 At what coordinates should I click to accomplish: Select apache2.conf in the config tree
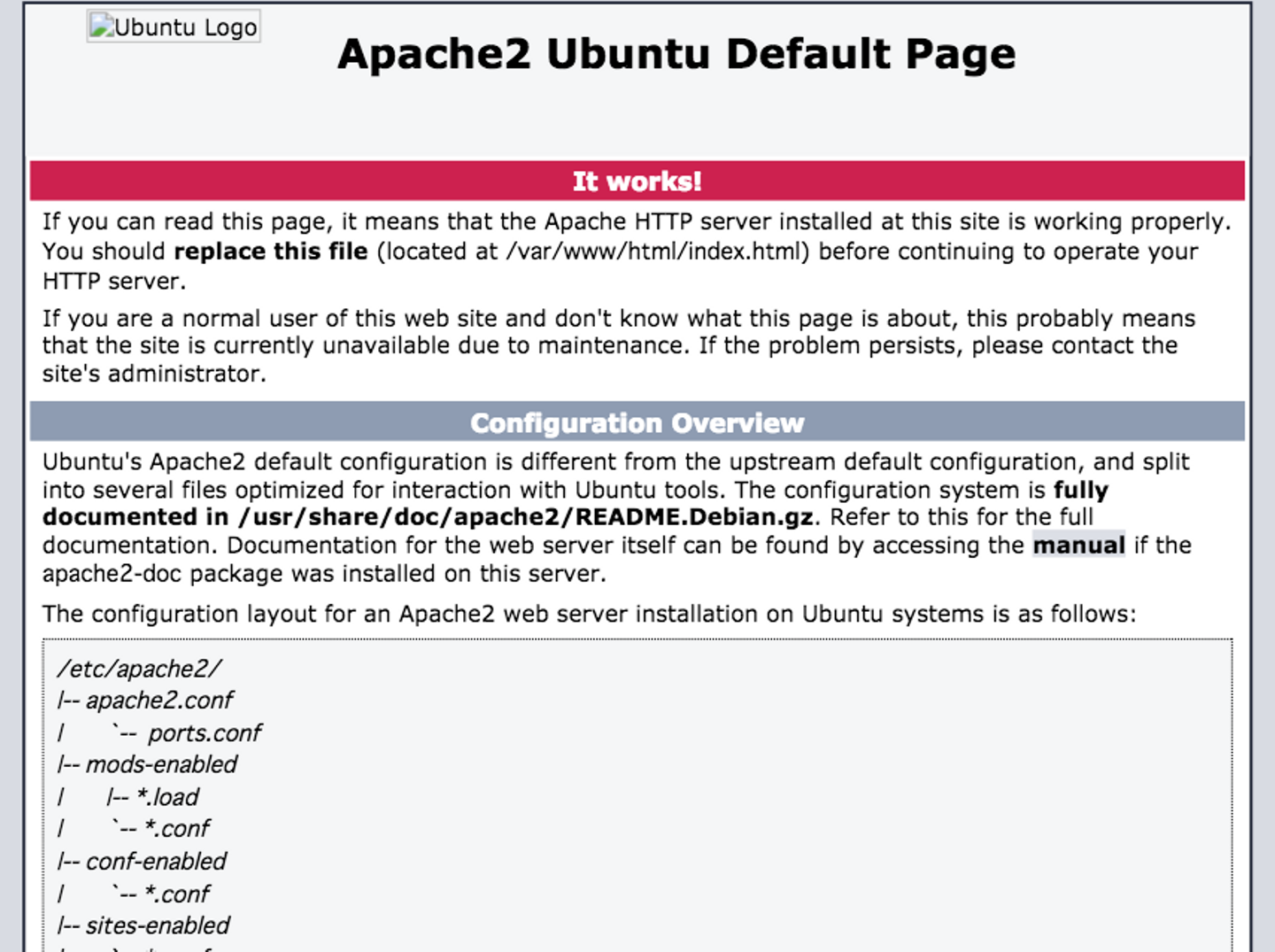click(159, 700)
